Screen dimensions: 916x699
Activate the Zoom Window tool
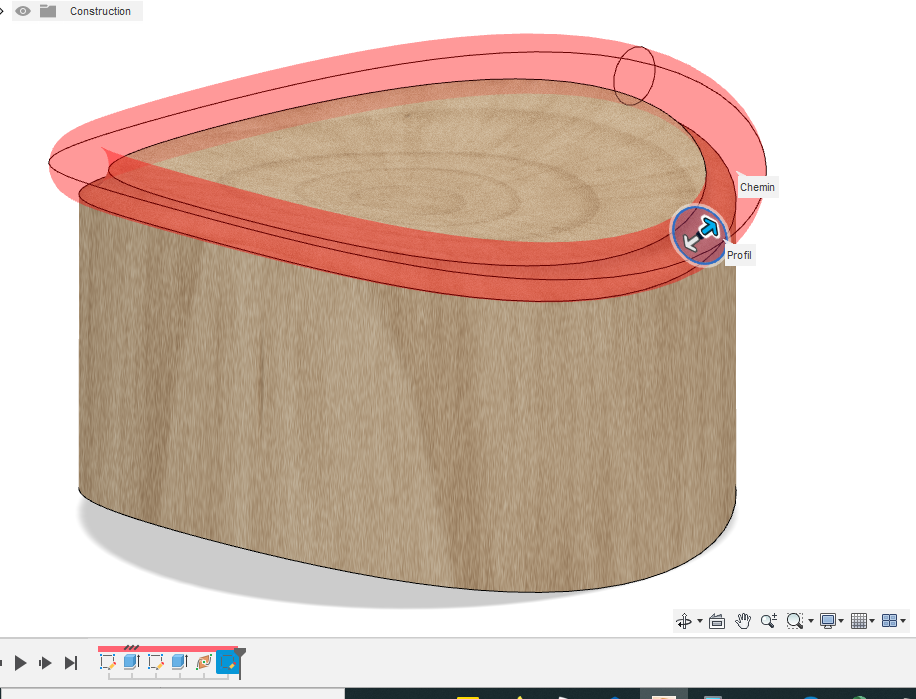point(794,620)
